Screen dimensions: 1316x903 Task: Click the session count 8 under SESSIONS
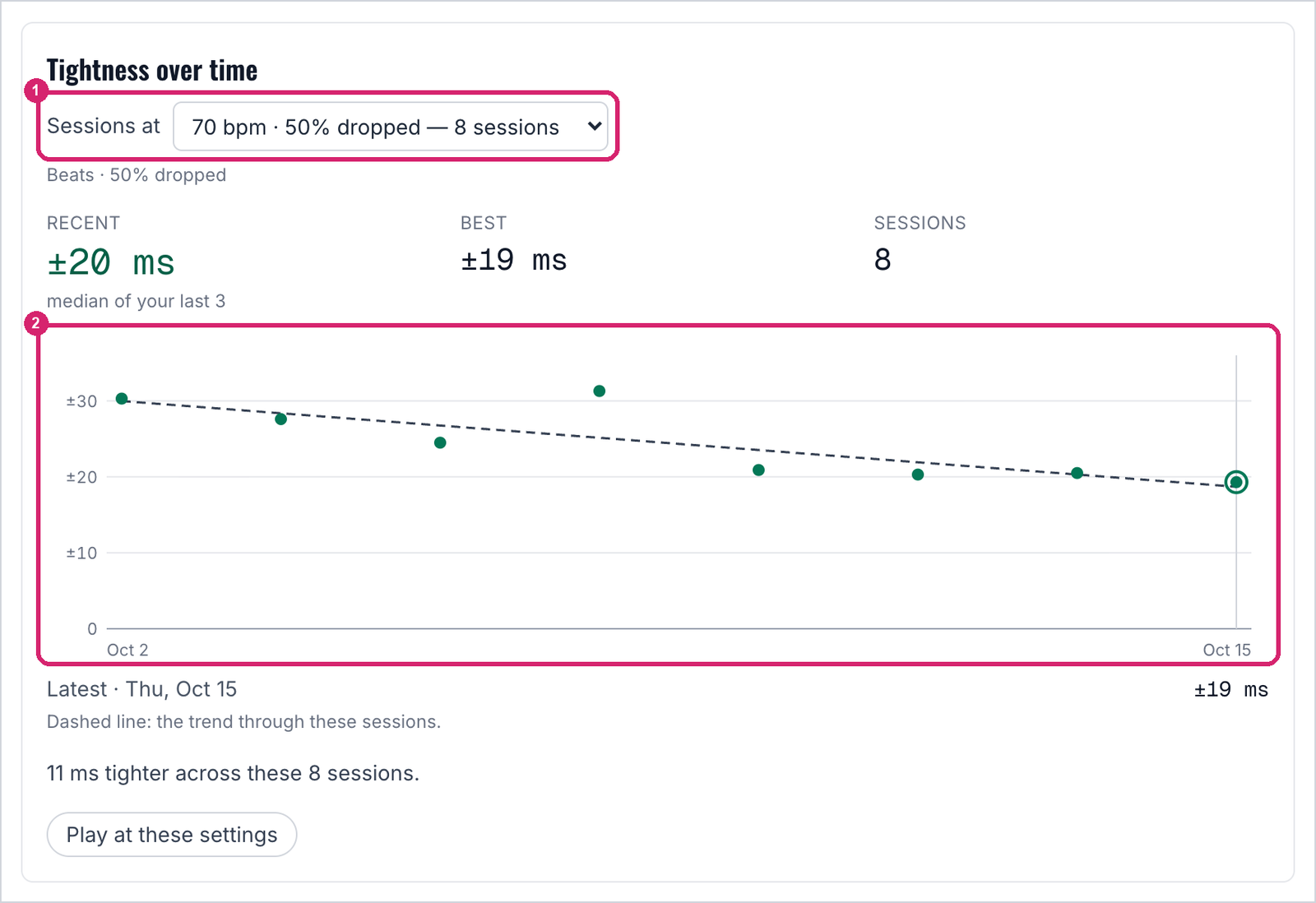883,260
